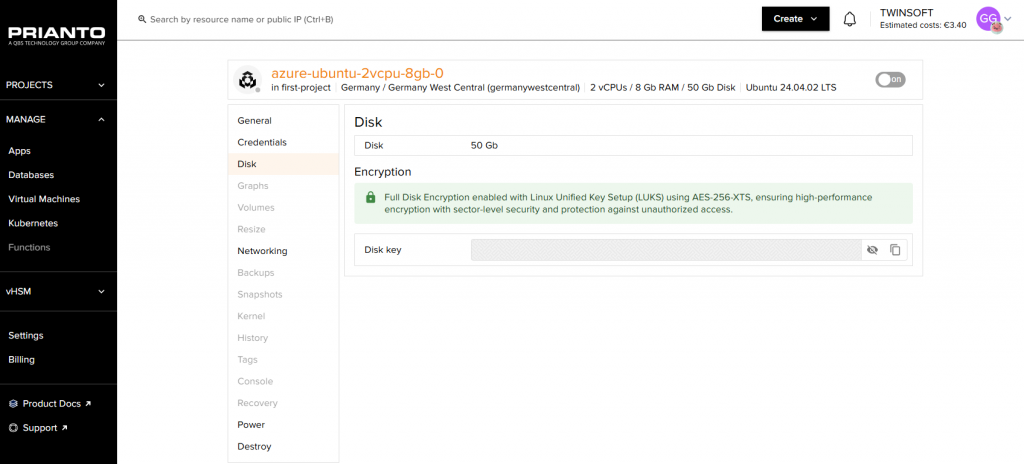Toggle the VM power on switch
The height and width of the screenshot is (464, 1024).
tap(889, 80)
